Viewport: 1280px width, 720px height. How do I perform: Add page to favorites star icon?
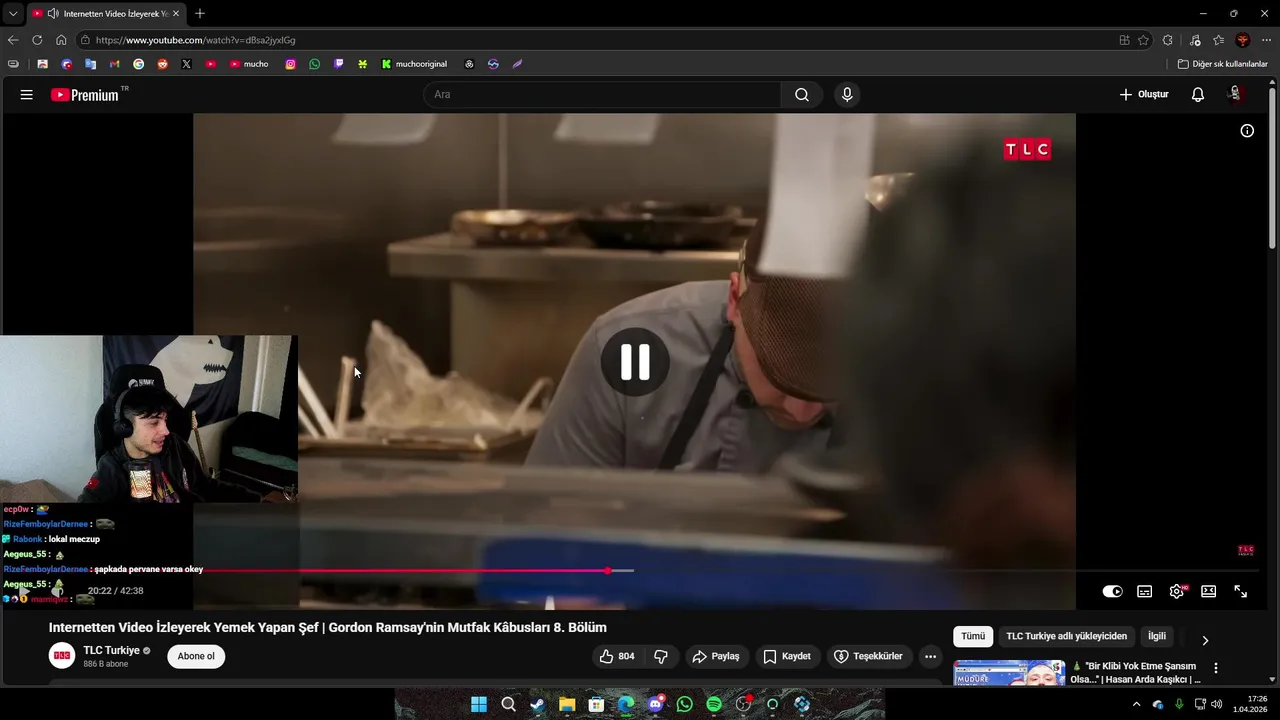(1143, 40)
